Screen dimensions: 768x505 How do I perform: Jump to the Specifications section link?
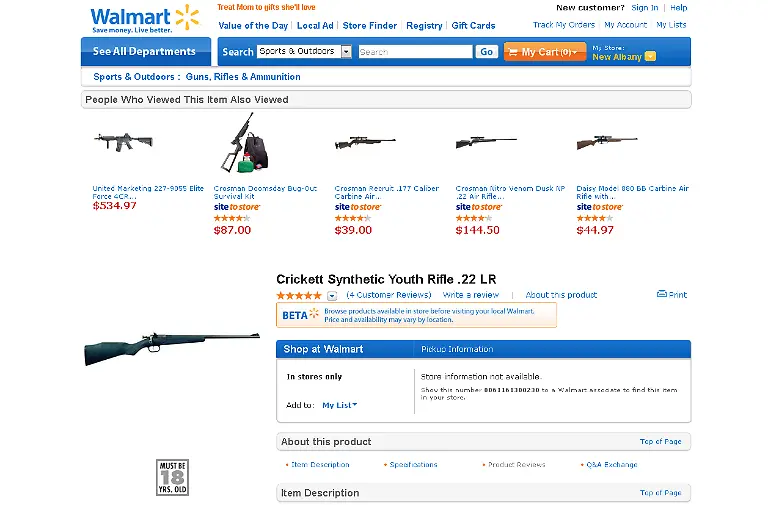click(413, 465)
